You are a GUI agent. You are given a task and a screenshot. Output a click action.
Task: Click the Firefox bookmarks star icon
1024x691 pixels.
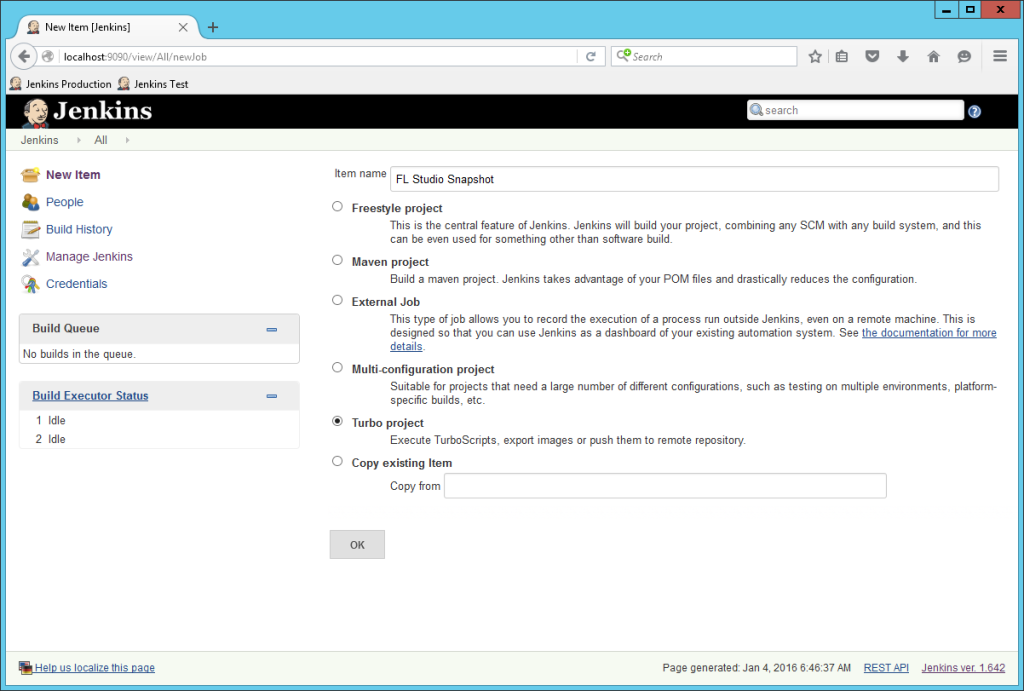815,56
